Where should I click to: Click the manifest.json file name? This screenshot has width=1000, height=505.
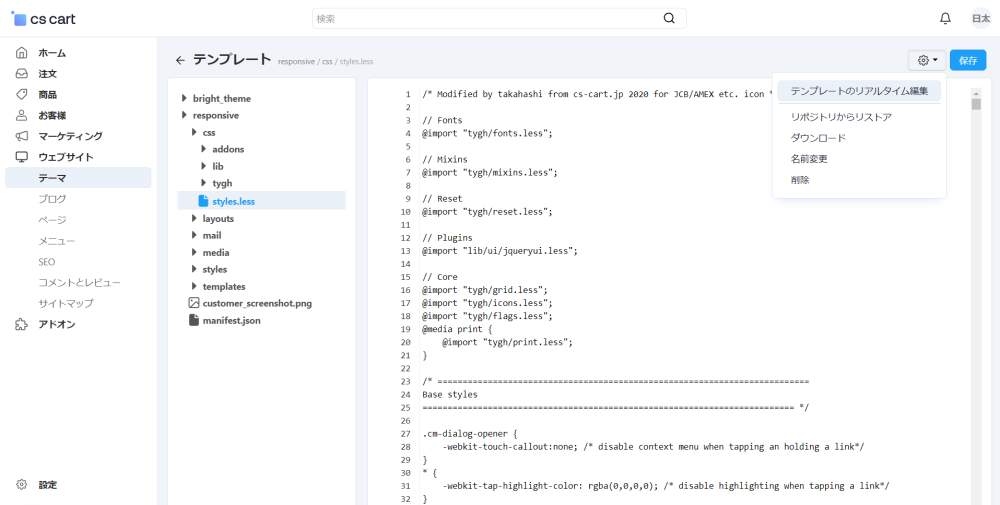(232, 321)
